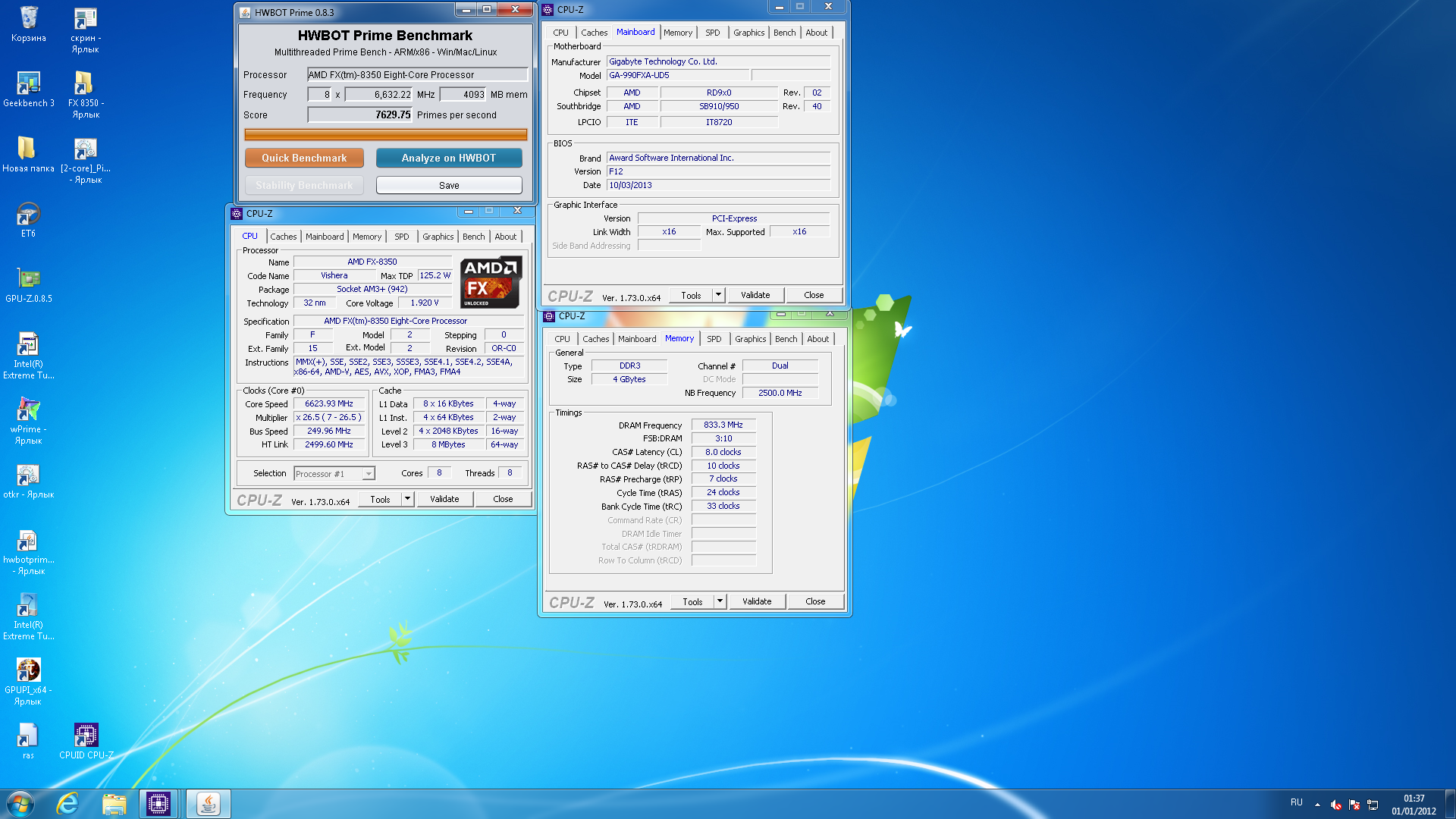The height and width of the screenshot is (819, 1456).
Task: Open the Intel(R) Extreme Tu... shortcut above GPUPI_x64
Action: [29, 617]
